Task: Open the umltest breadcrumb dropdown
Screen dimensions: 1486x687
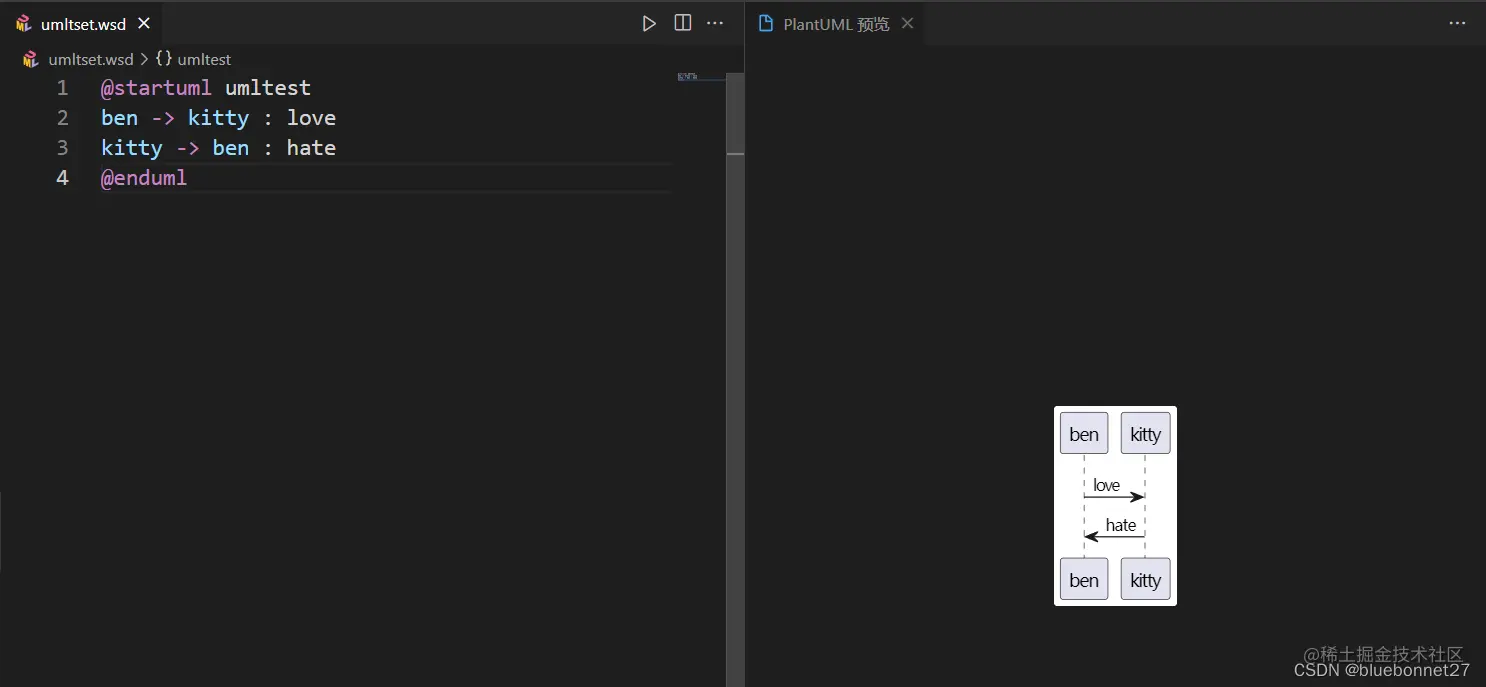Action: click(x=205, y=59)
